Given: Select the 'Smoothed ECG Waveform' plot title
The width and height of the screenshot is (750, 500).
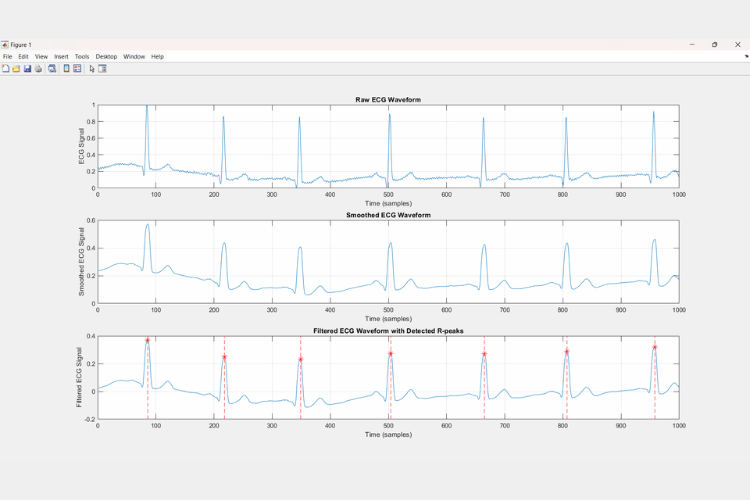Looking at the screenshot, I should (x=388, y=215).
